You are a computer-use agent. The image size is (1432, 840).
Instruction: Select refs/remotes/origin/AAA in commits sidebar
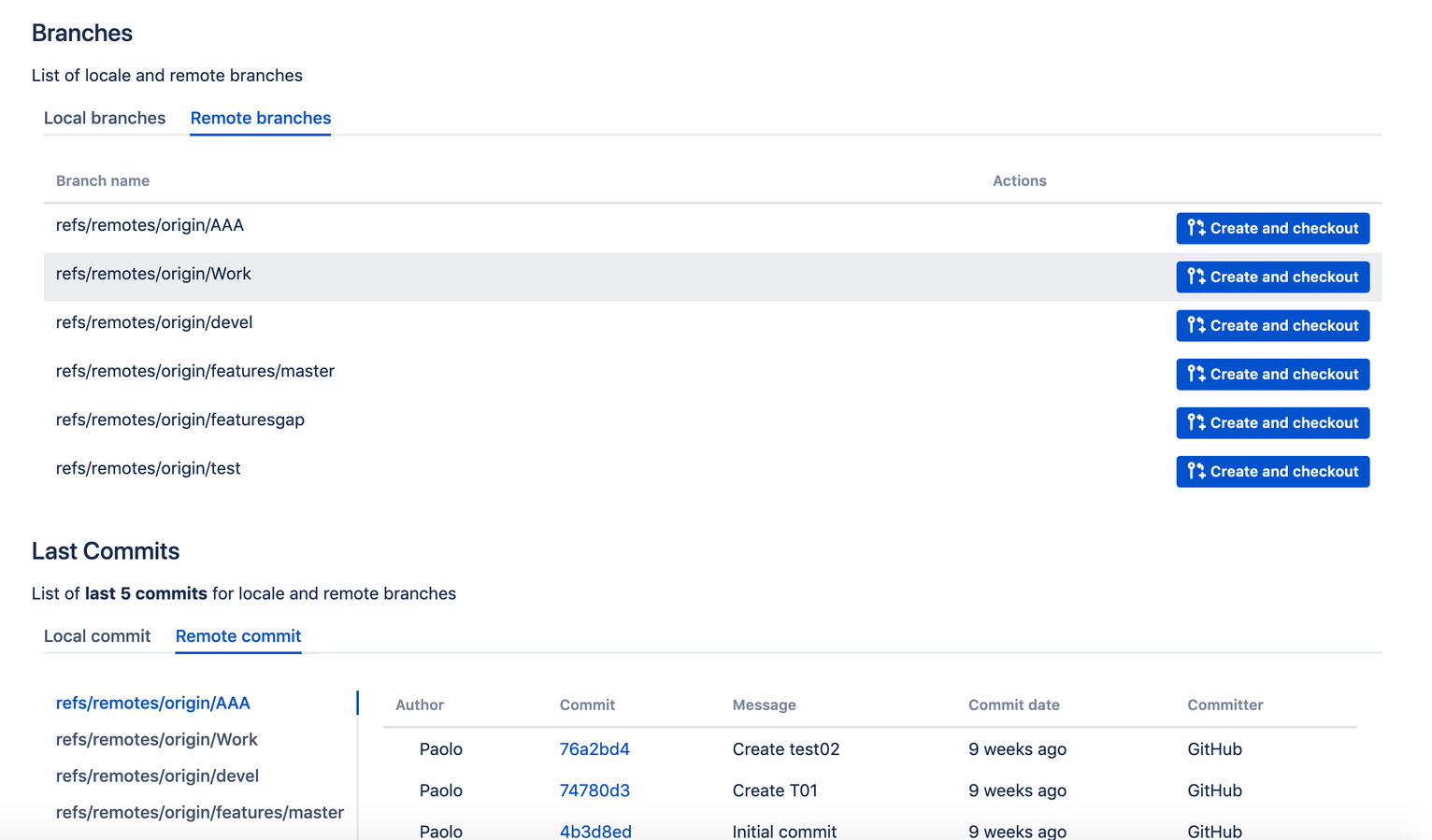(x=153, y=703)
